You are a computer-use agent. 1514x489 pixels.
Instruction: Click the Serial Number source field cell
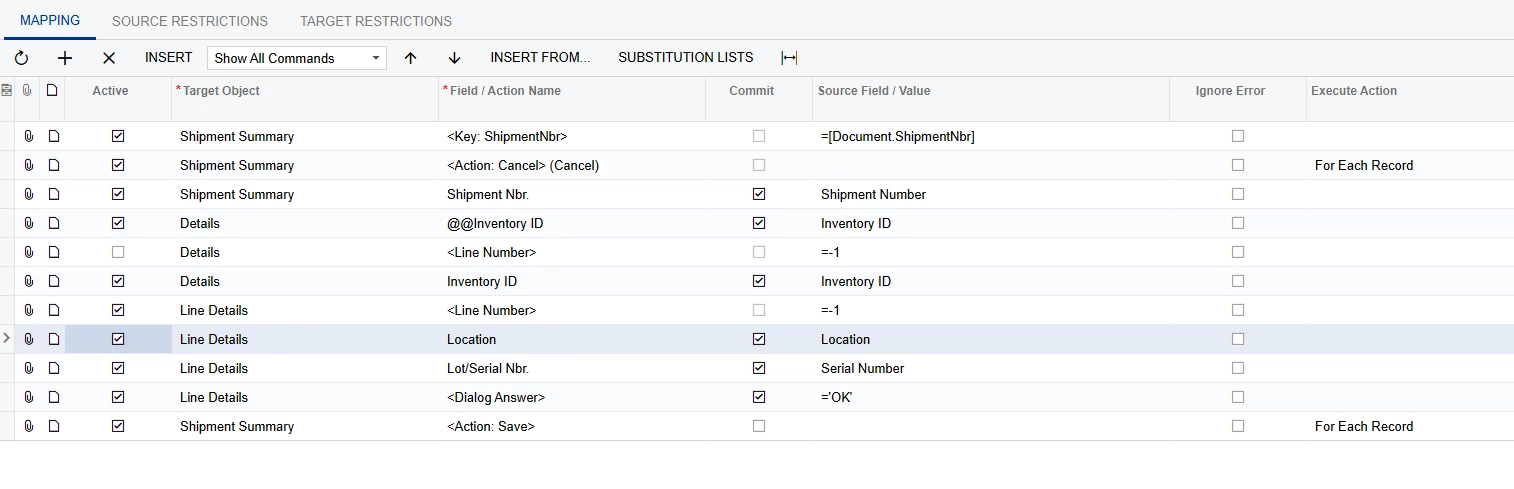click(862, 368)
